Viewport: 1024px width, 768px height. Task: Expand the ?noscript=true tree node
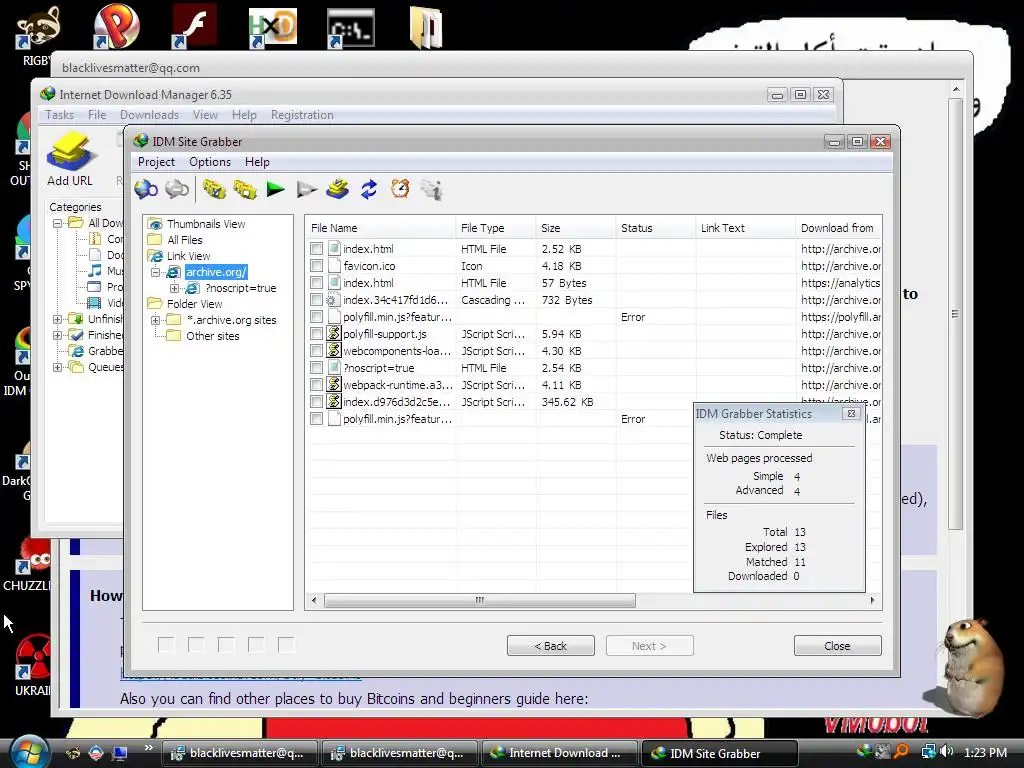(x=174, y=288)
